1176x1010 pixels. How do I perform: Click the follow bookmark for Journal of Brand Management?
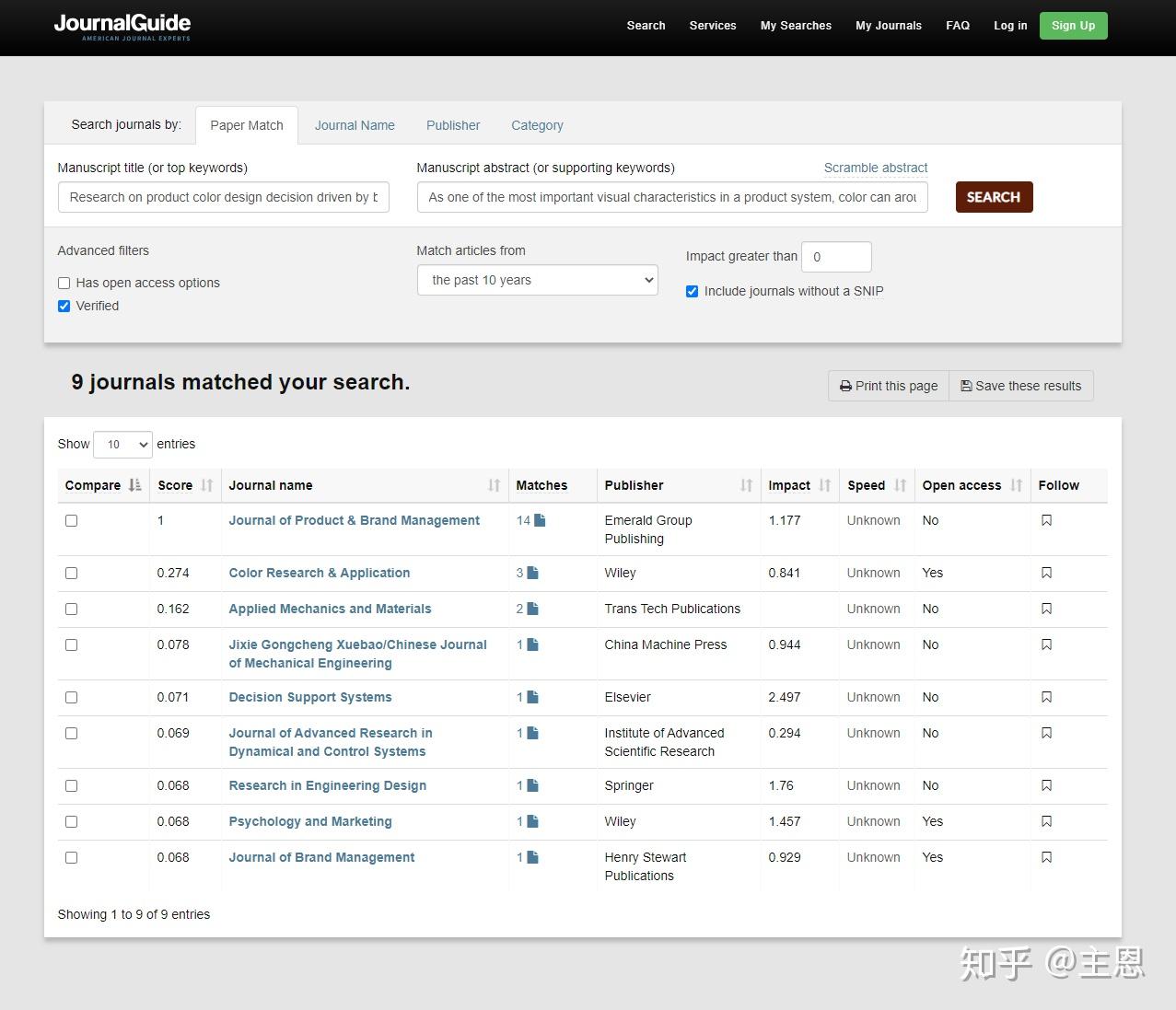(x=1046, y=857)
